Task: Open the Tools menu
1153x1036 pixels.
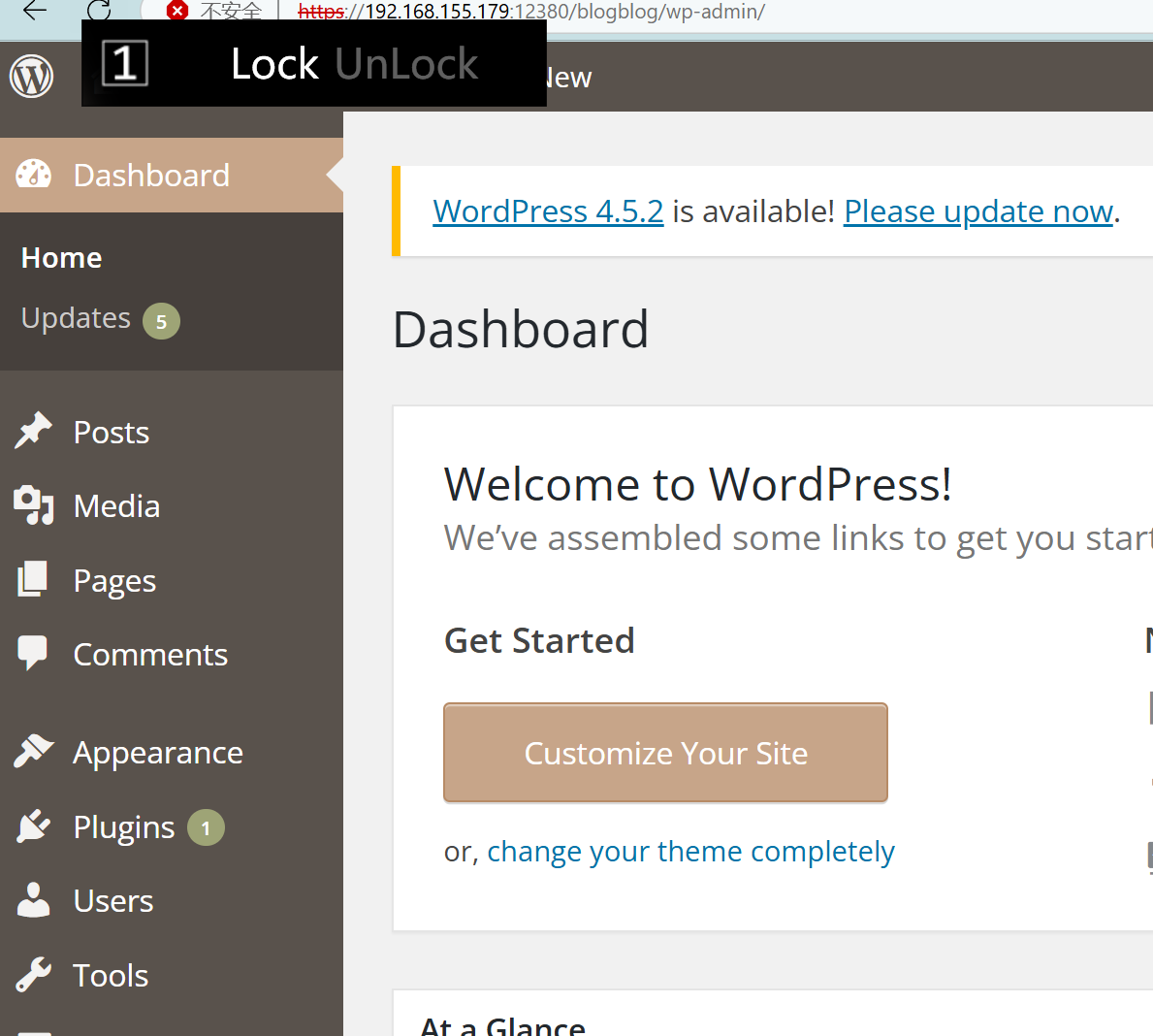Action: (172, 975)
